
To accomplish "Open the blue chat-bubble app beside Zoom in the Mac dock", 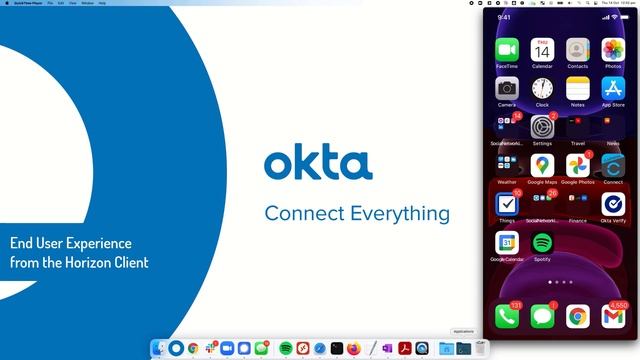I will [244, 349].
